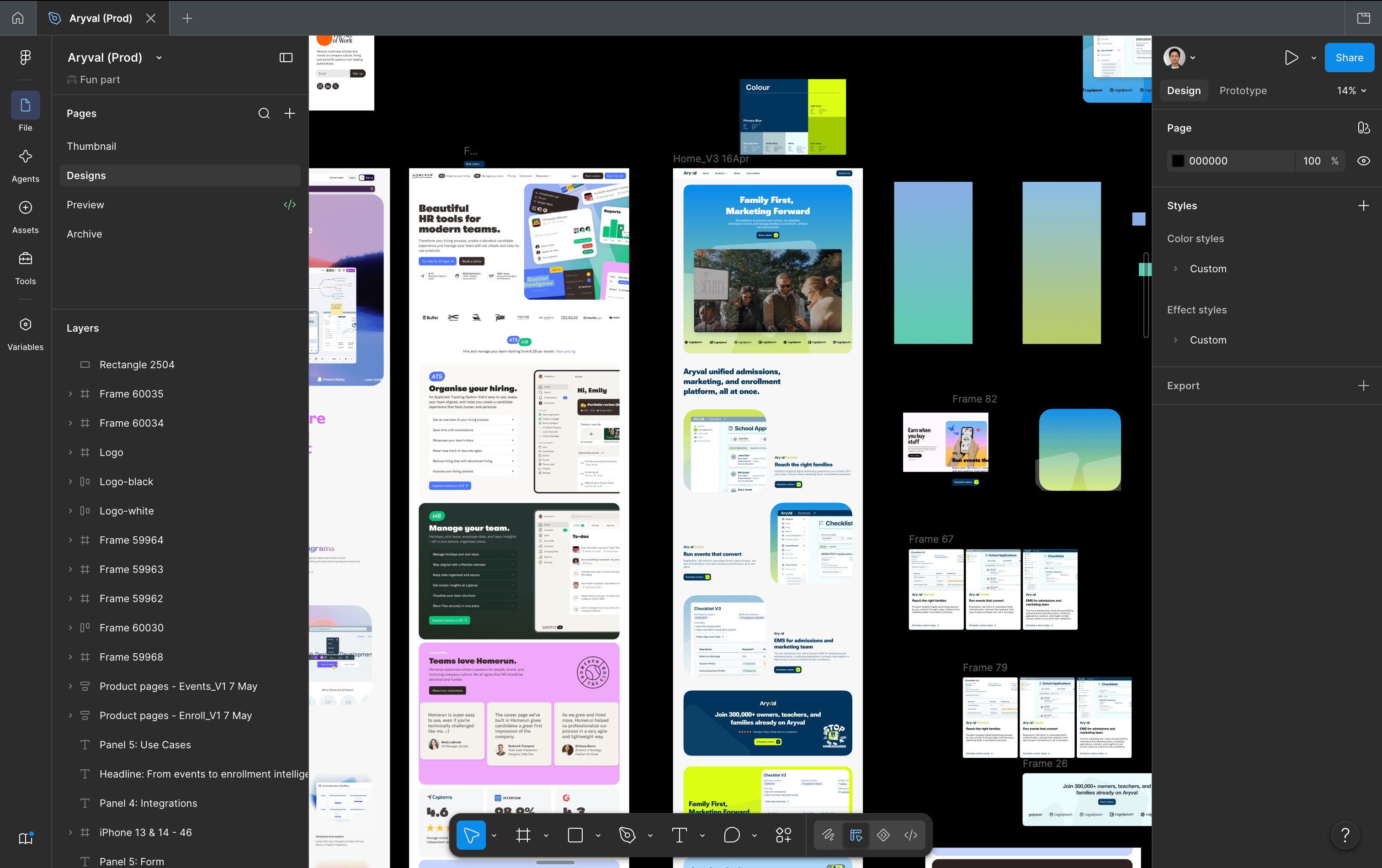Present the prototype with play icon
The image size is (1382, 868).
1292,58
